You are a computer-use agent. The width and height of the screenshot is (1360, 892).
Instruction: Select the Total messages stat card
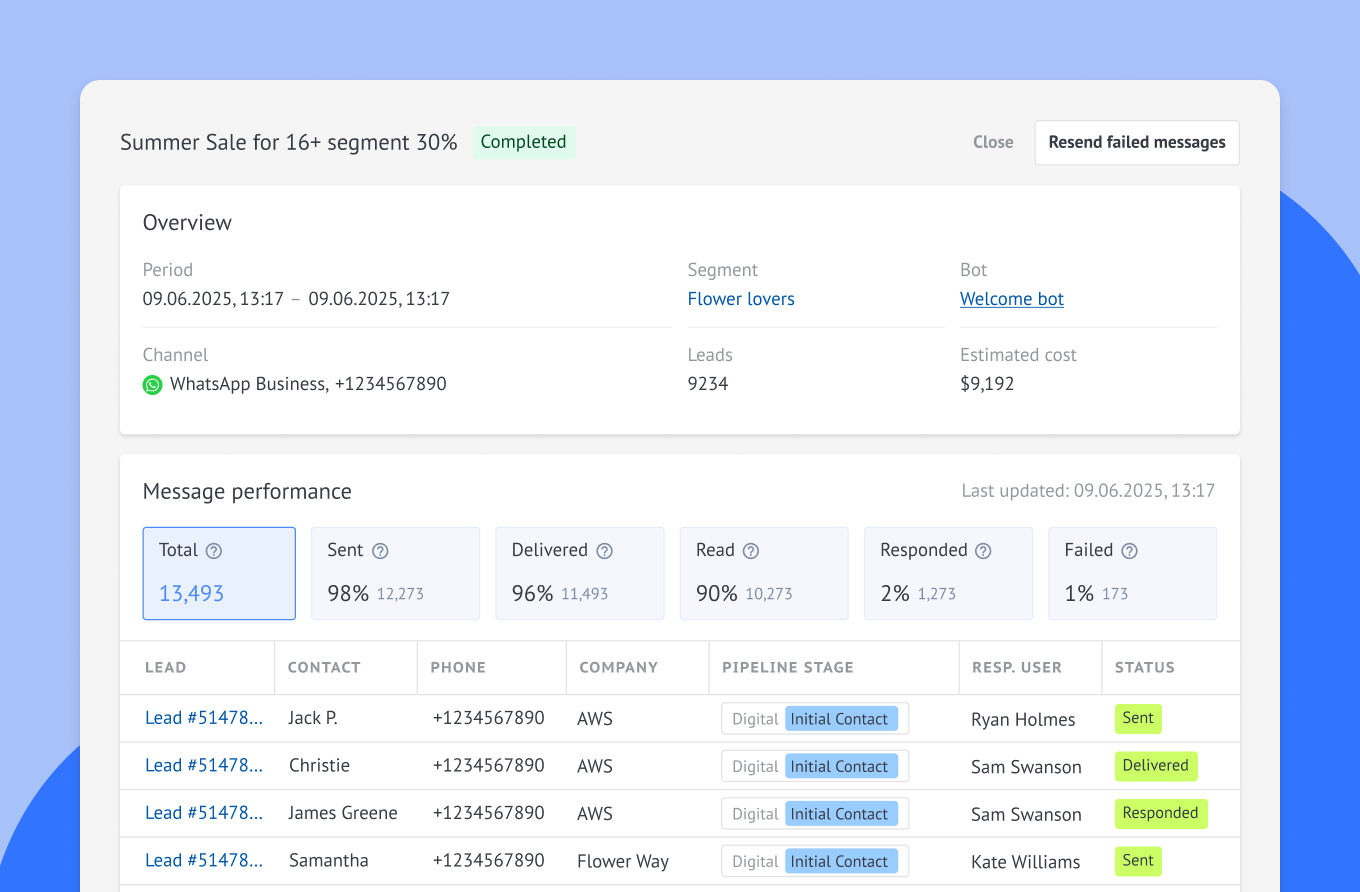click(x=219, y=573)
